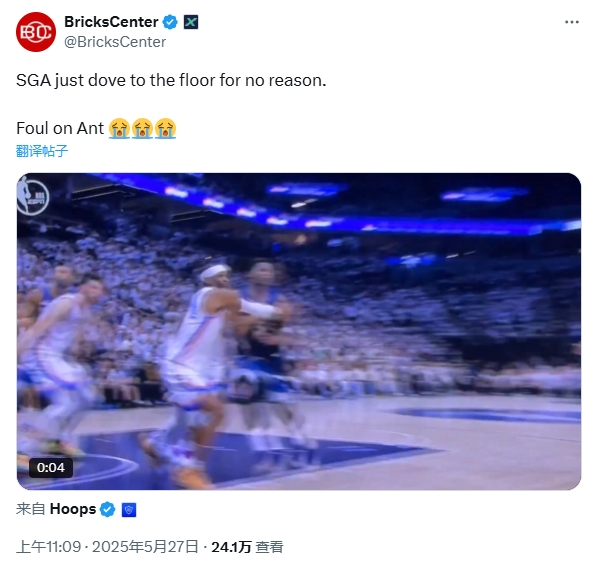The width and height of the screenshot is (598, 566).
Task: Click the affiliate badge beside BricksCenter name
Action: pyautogui.click(x=191, y=22)
